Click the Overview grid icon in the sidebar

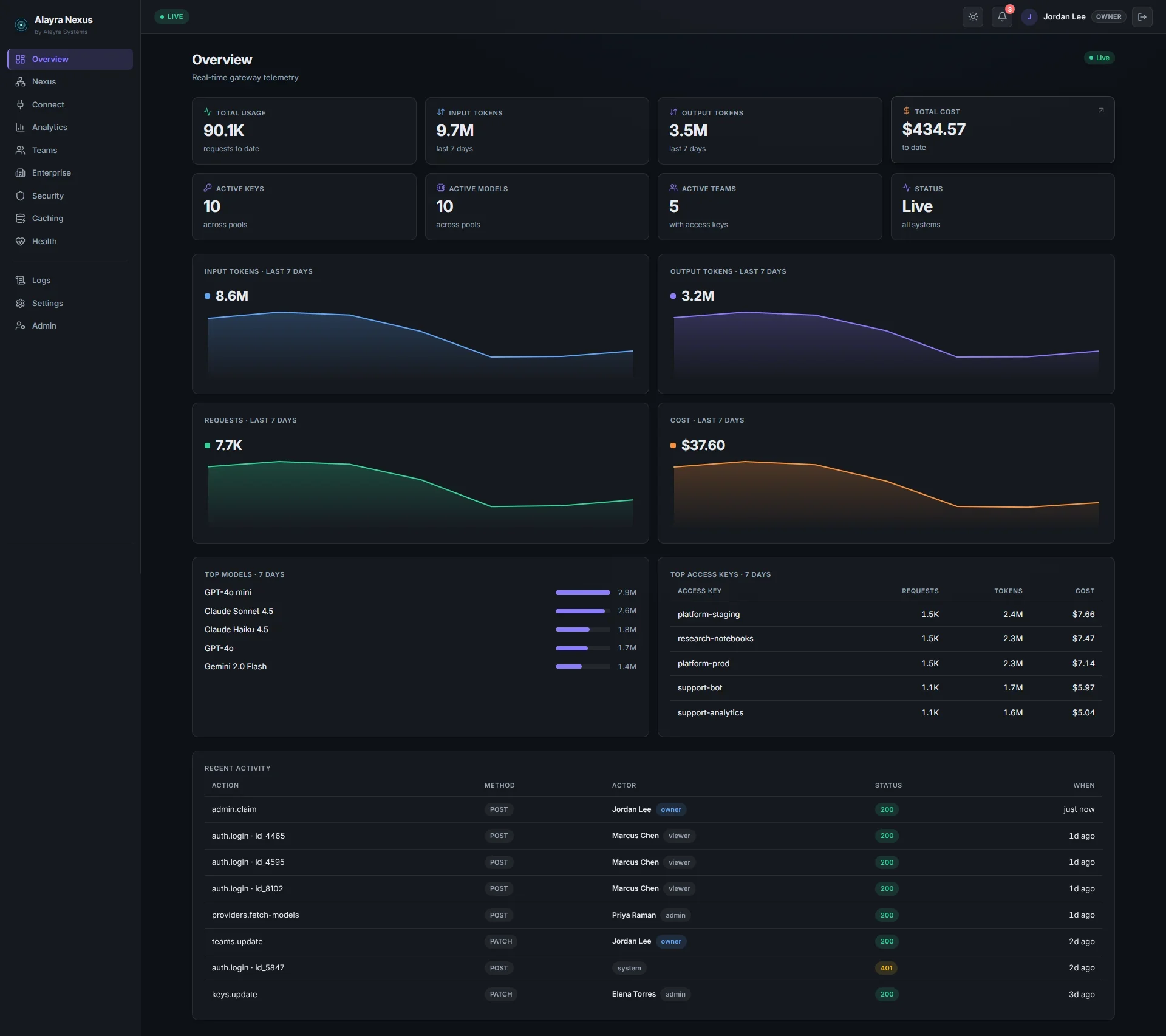(20, 59)
